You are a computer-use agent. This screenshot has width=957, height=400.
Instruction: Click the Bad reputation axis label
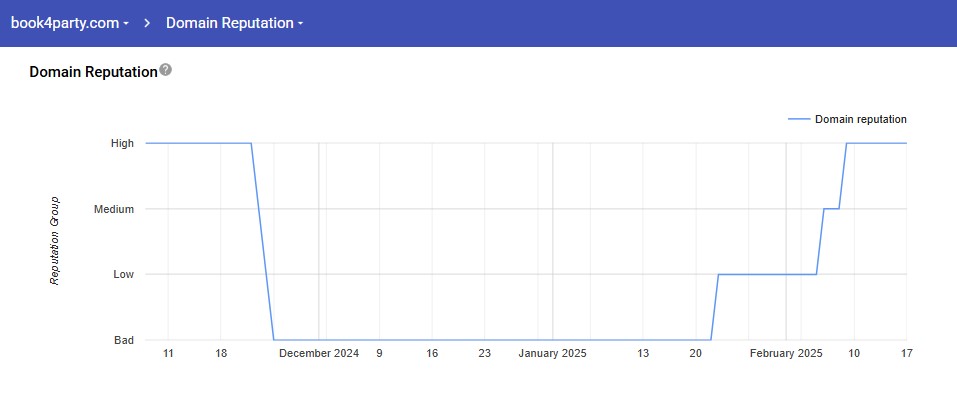coord(124,340)
